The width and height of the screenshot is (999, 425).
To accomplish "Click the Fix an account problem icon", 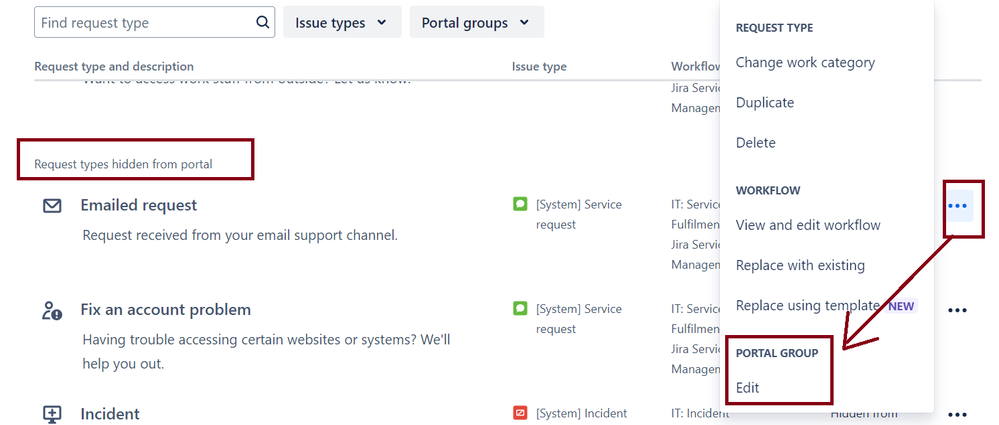I will (52, 311).
